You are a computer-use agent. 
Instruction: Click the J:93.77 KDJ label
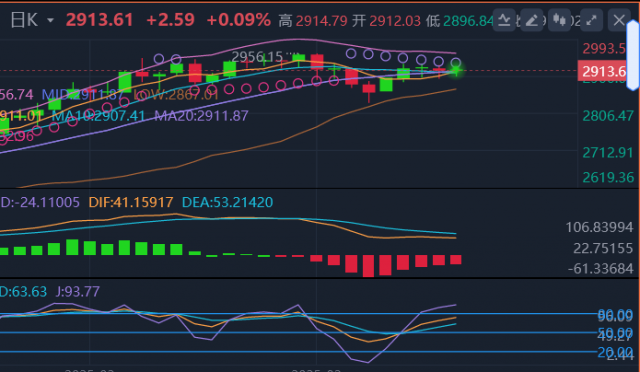tap(78, 292)
